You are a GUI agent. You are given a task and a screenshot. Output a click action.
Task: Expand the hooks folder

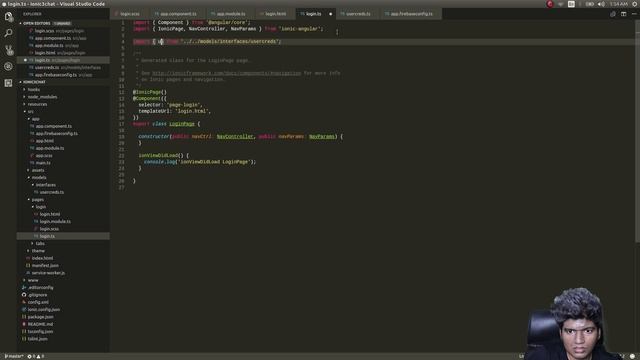[33, 89]
